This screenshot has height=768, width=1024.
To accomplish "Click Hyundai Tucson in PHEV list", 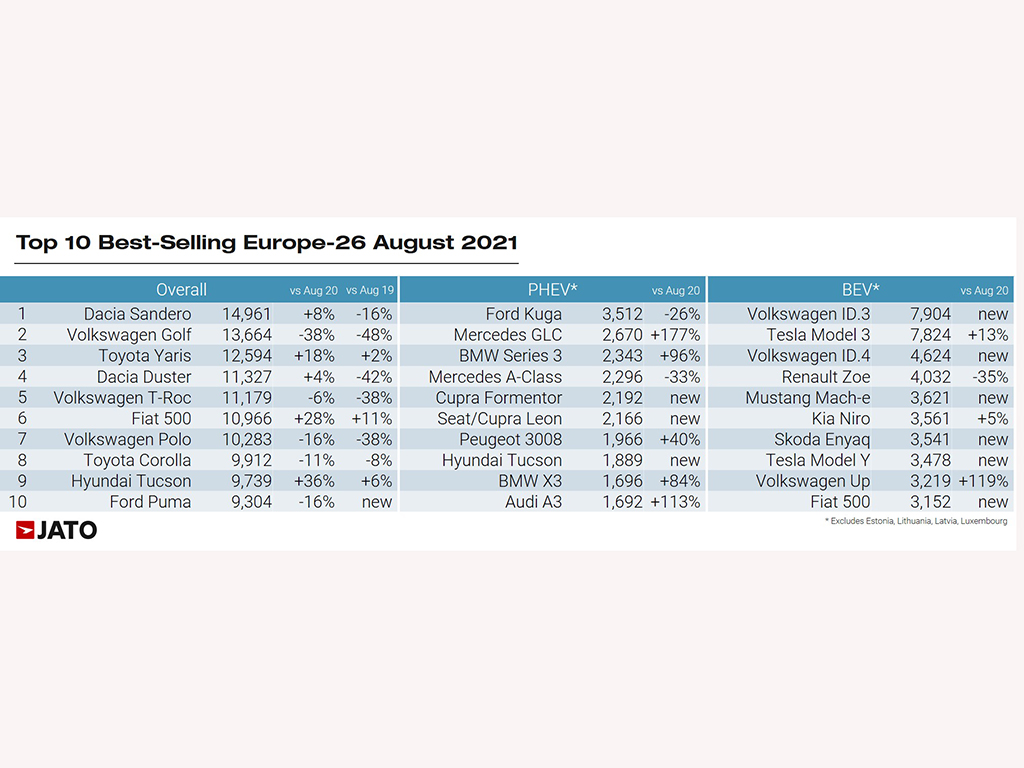I will (502, 460).
